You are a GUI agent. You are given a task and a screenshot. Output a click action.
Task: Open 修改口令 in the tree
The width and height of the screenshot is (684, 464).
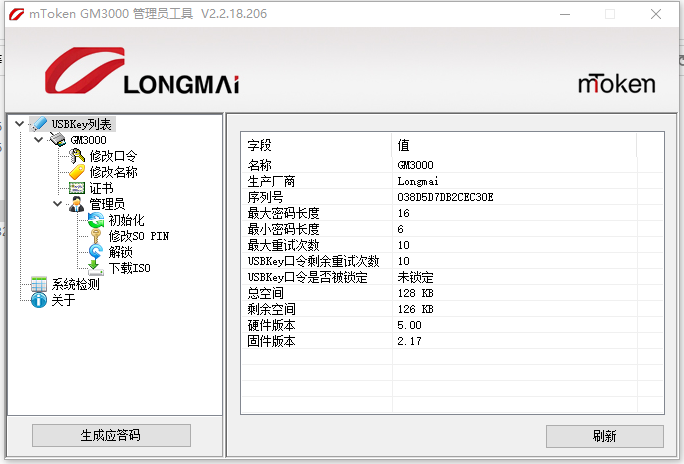coord(113,156)
